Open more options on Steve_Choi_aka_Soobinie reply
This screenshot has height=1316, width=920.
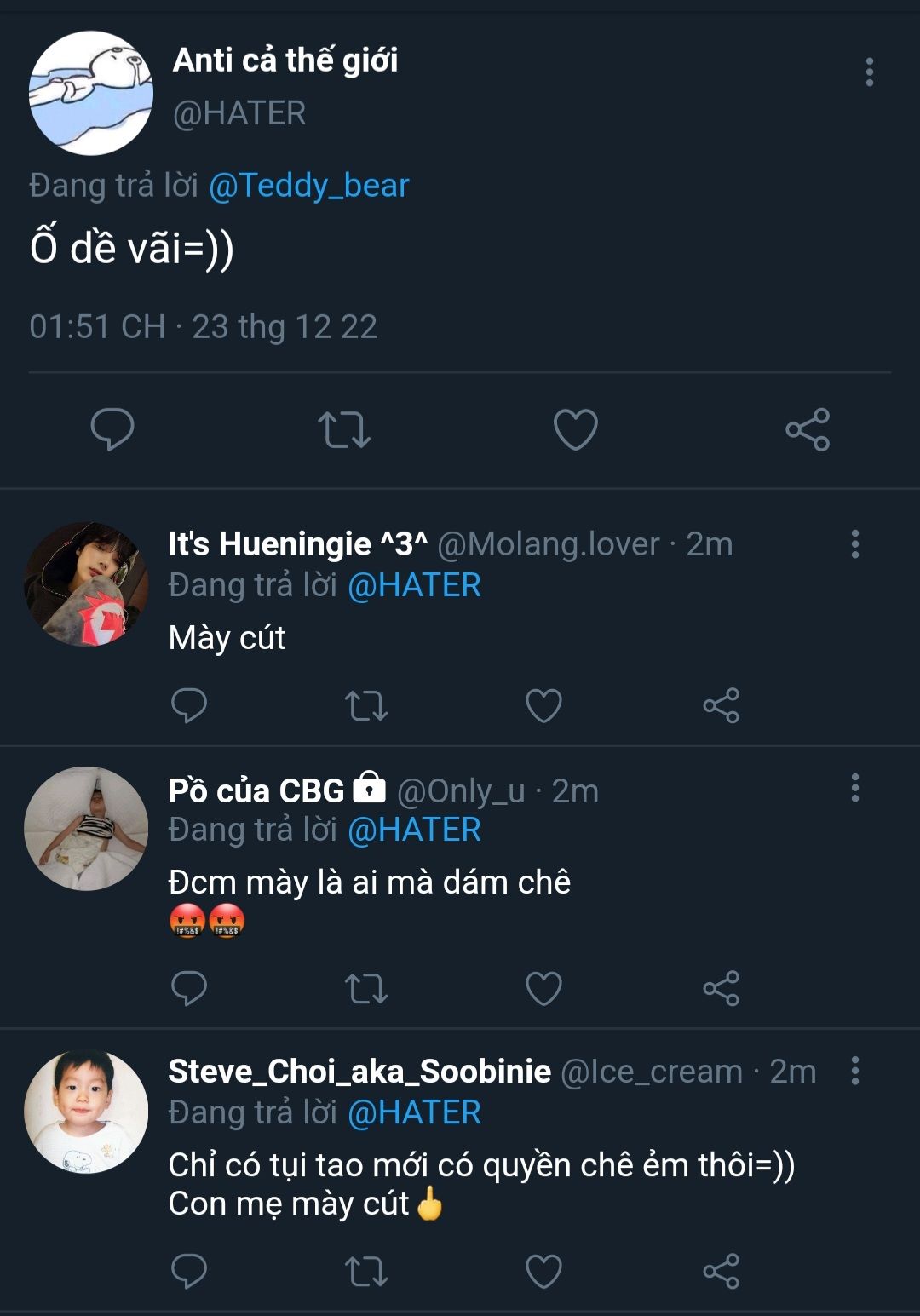(855, 1071)
